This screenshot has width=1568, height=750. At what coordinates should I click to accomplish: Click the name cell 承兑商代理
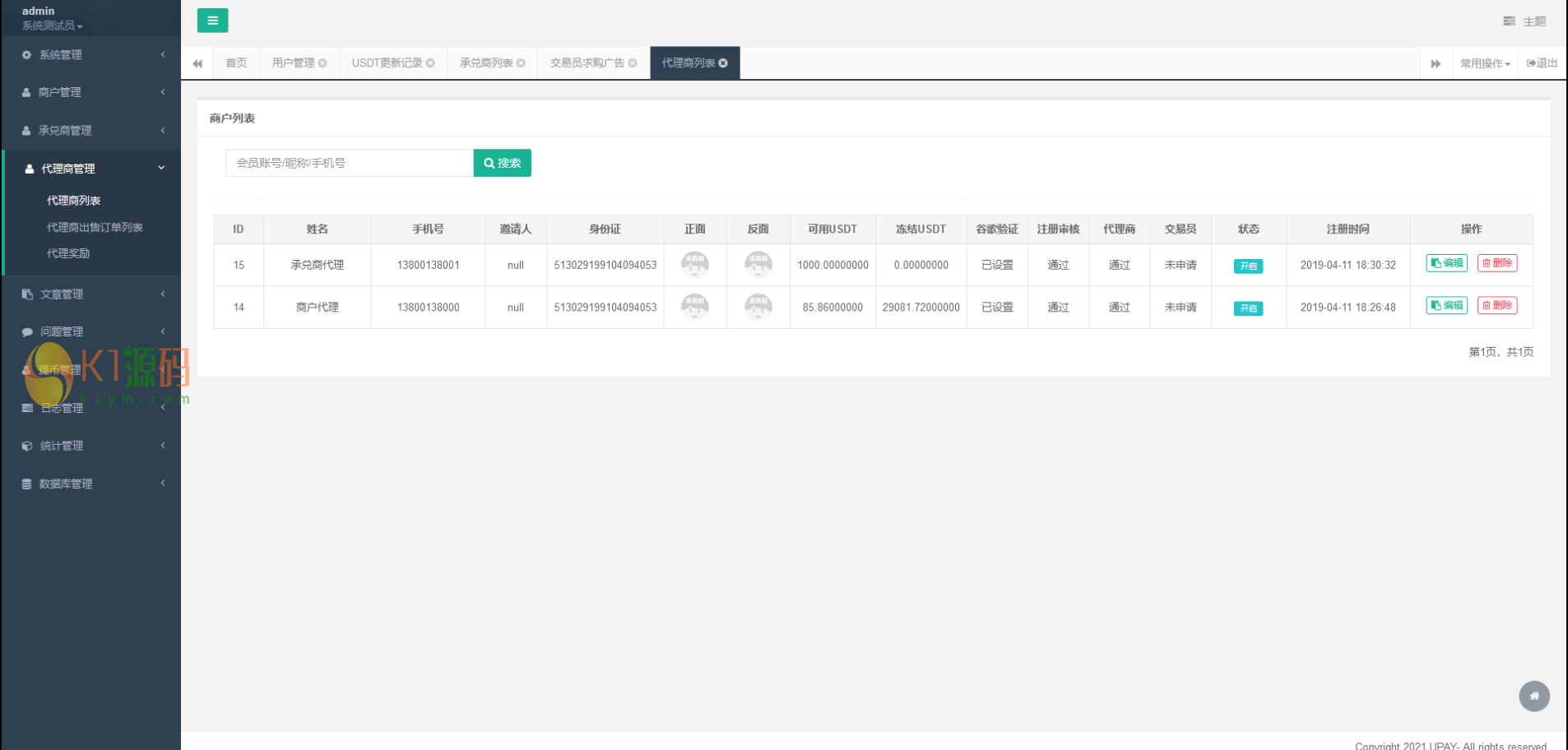click(x=318, y=265)
